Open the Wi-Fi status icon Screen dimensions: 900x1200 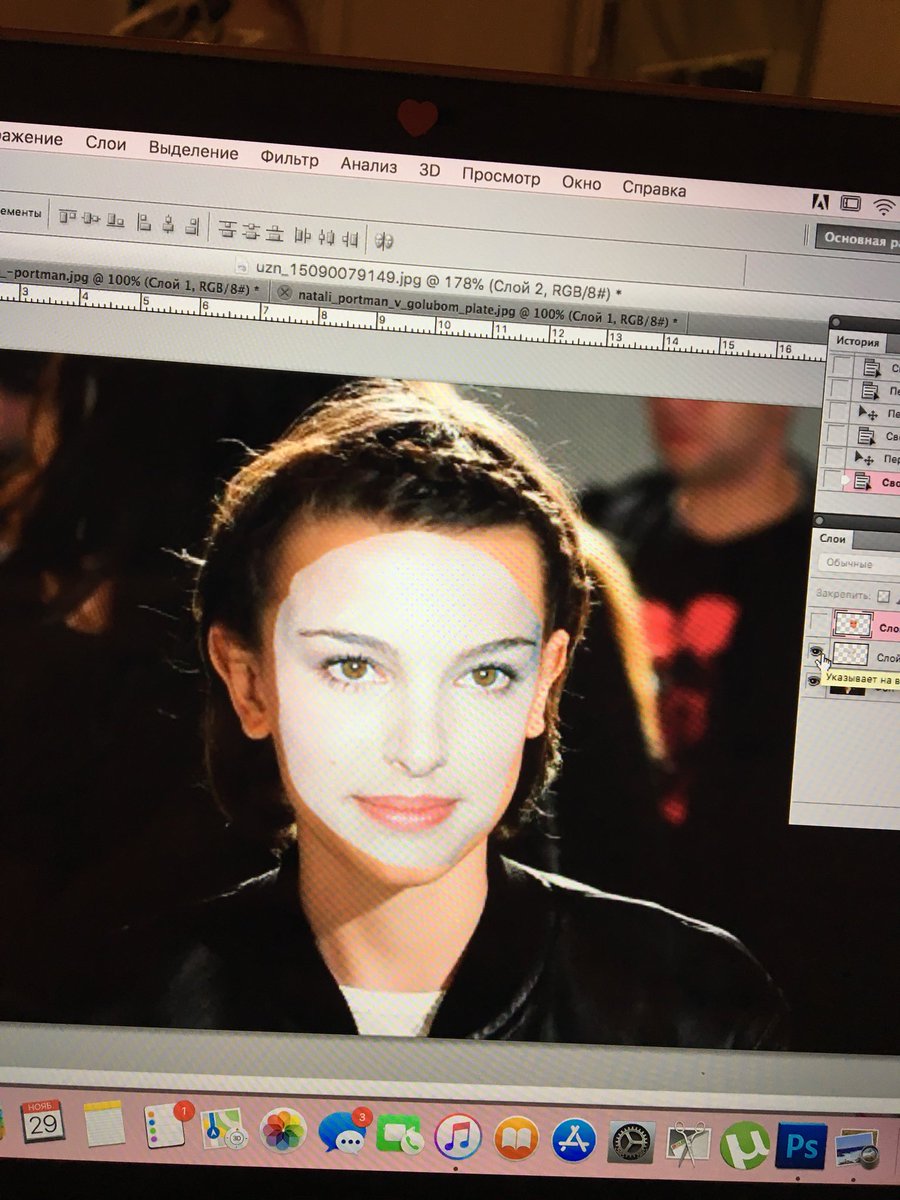[884, 207]
